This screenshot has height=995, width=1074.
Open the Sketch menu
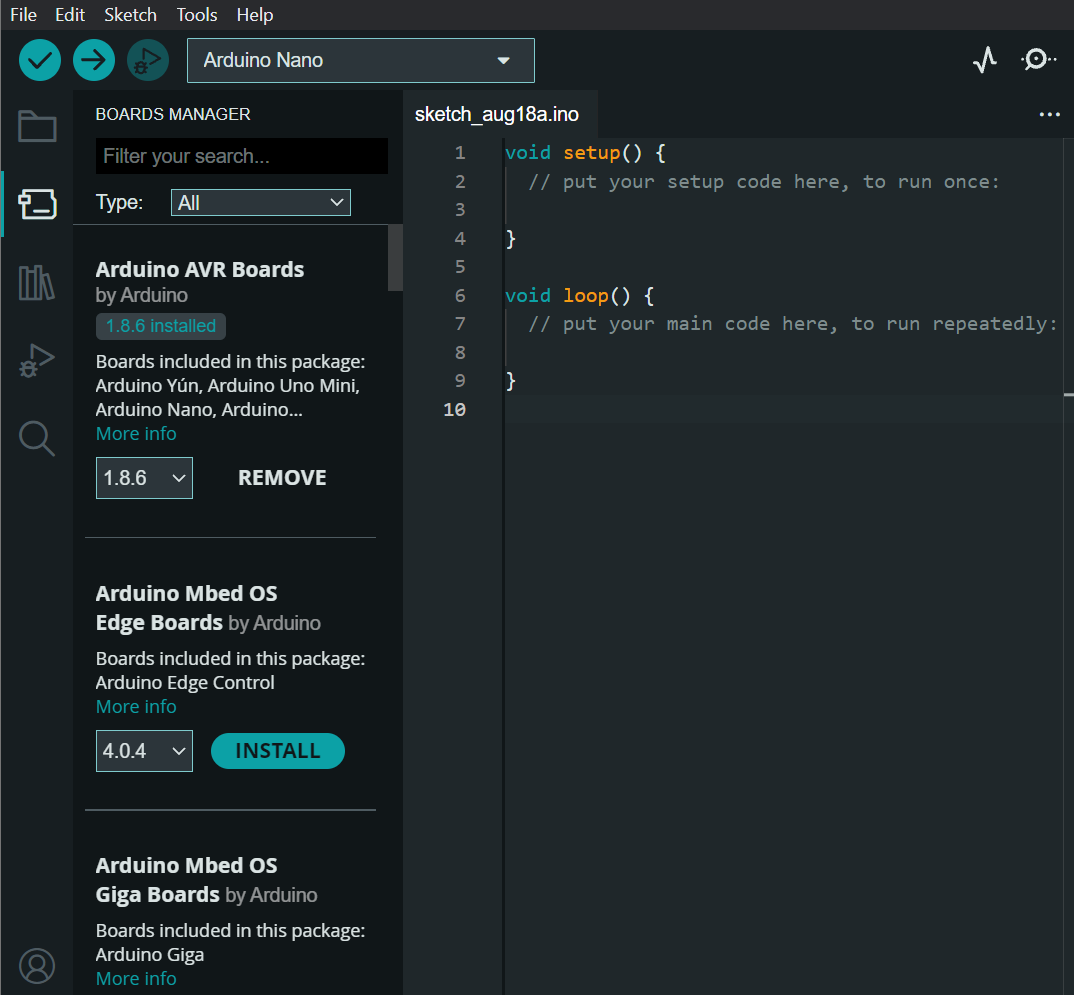click(130, 15)
